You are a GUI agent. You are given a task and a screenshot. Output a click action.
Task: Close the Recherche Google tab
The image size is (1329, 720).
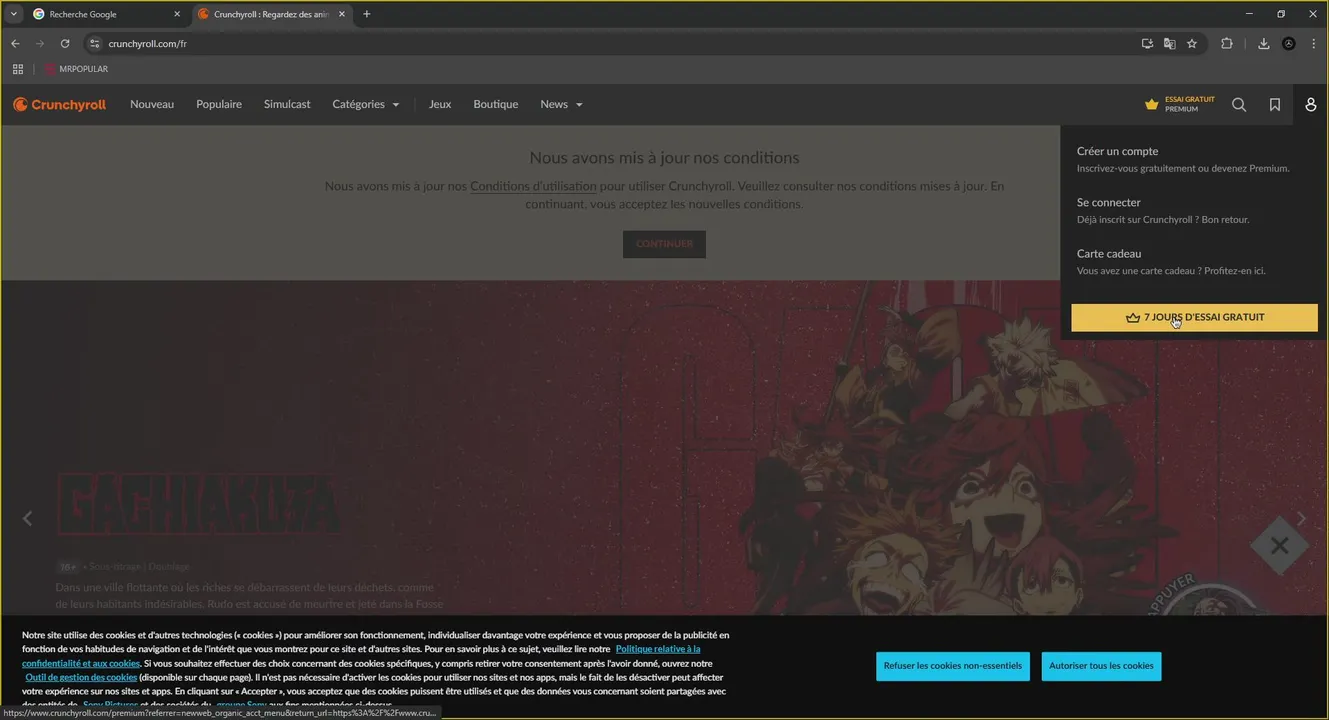pyautogui.click(x=177, y=14)
